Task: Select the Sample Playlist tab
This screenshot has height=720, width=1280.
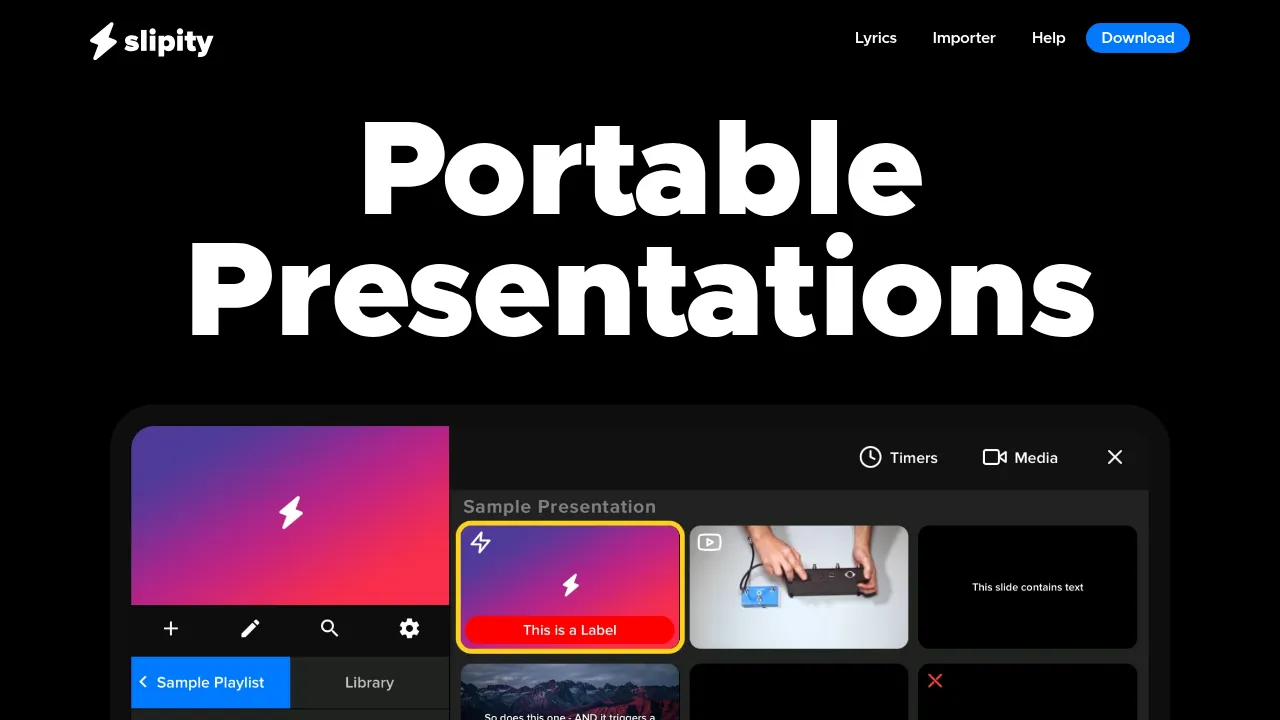Action: coord(210,682)
